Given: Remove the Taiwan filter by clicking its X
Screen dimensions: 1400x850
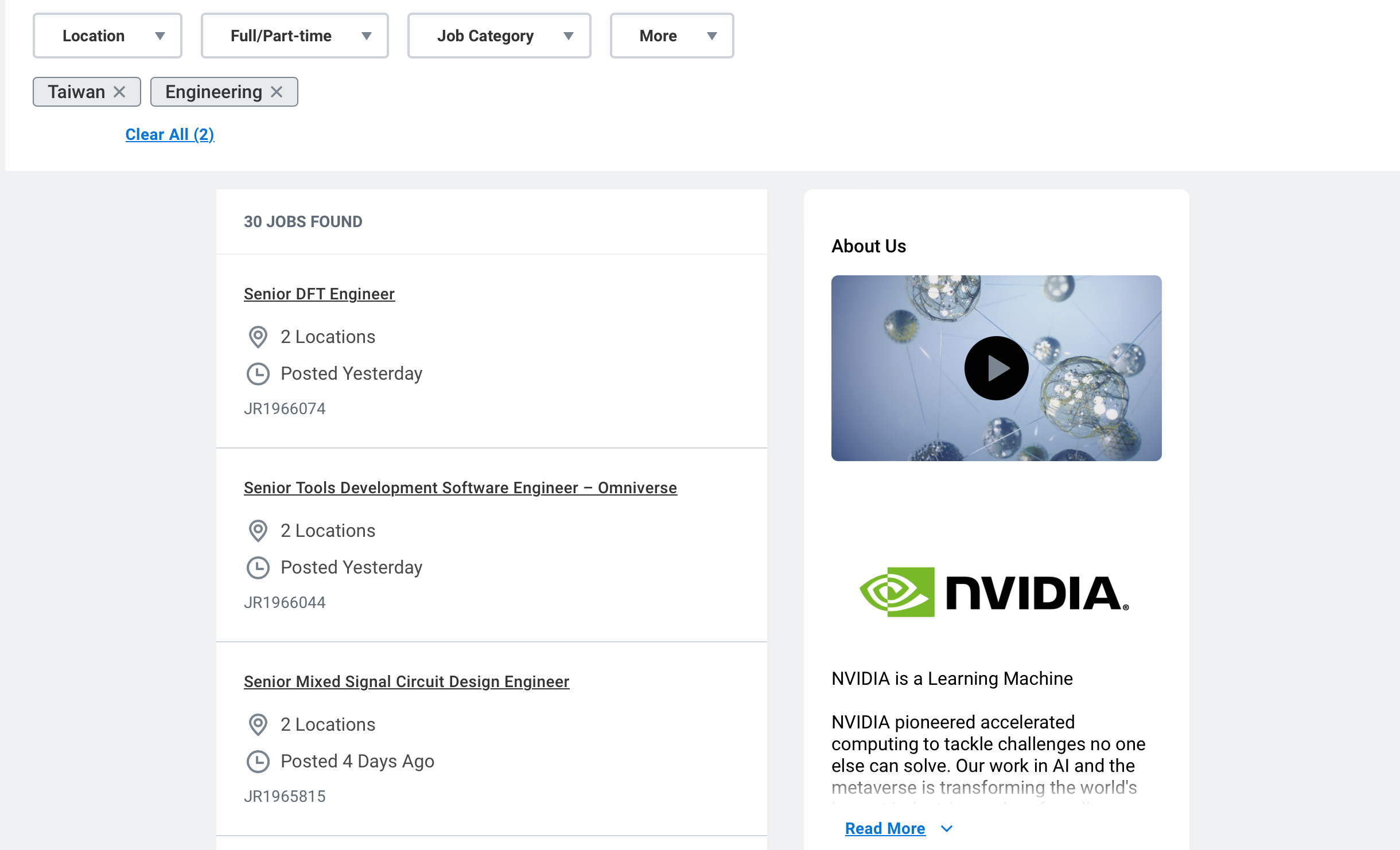Looking at the screenshot, I should 120,91.
